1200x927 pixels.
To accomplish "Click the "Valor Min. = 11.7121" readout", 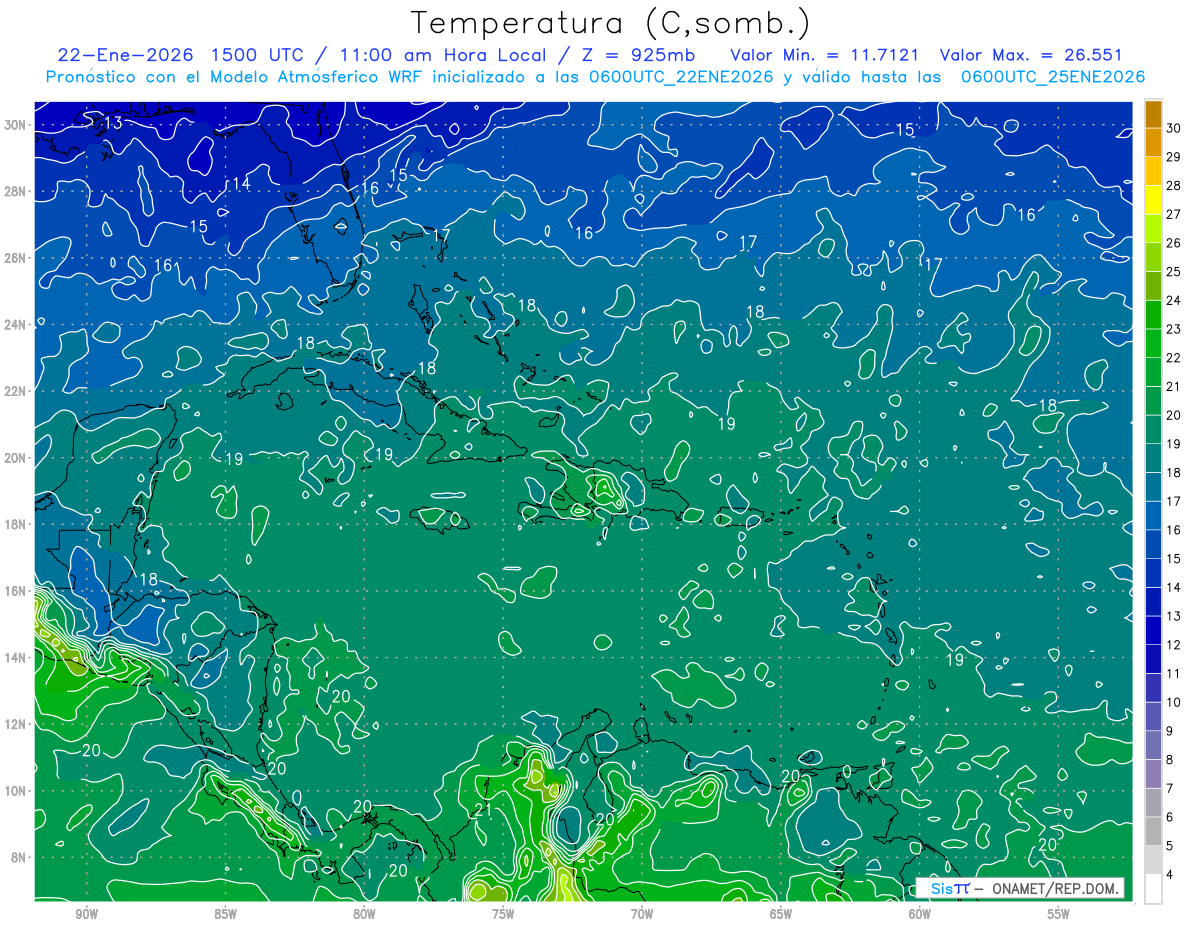I will 824,55.
